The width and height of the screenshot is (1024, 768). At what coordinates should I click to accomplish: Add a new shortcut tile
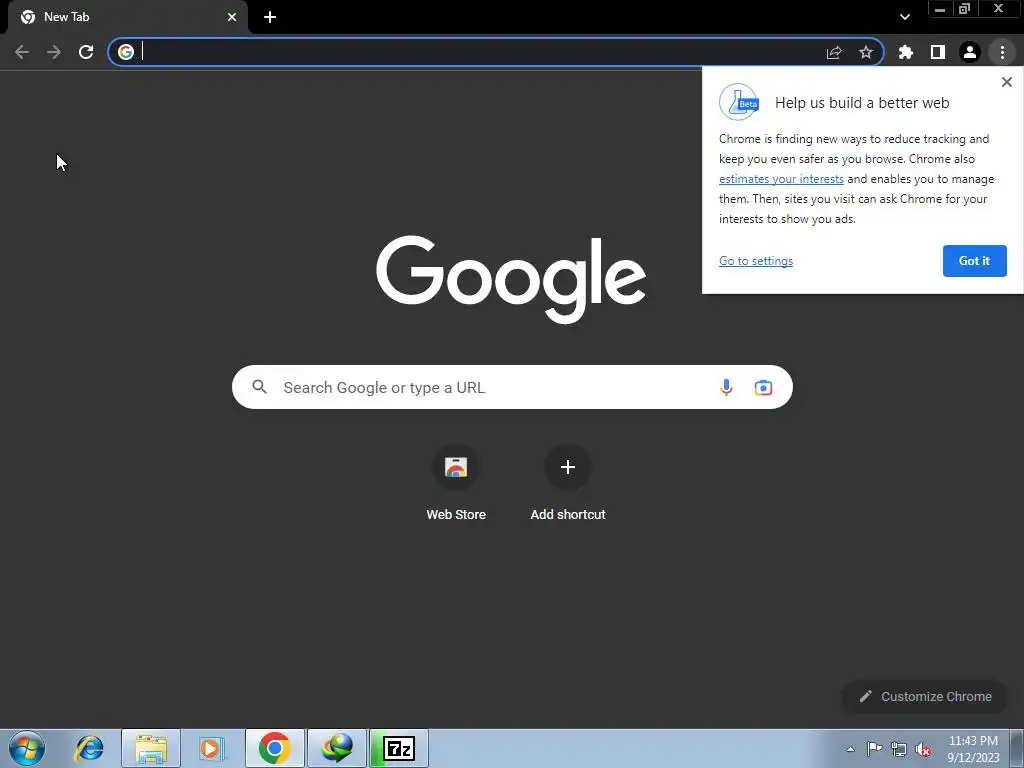[568, 483]
